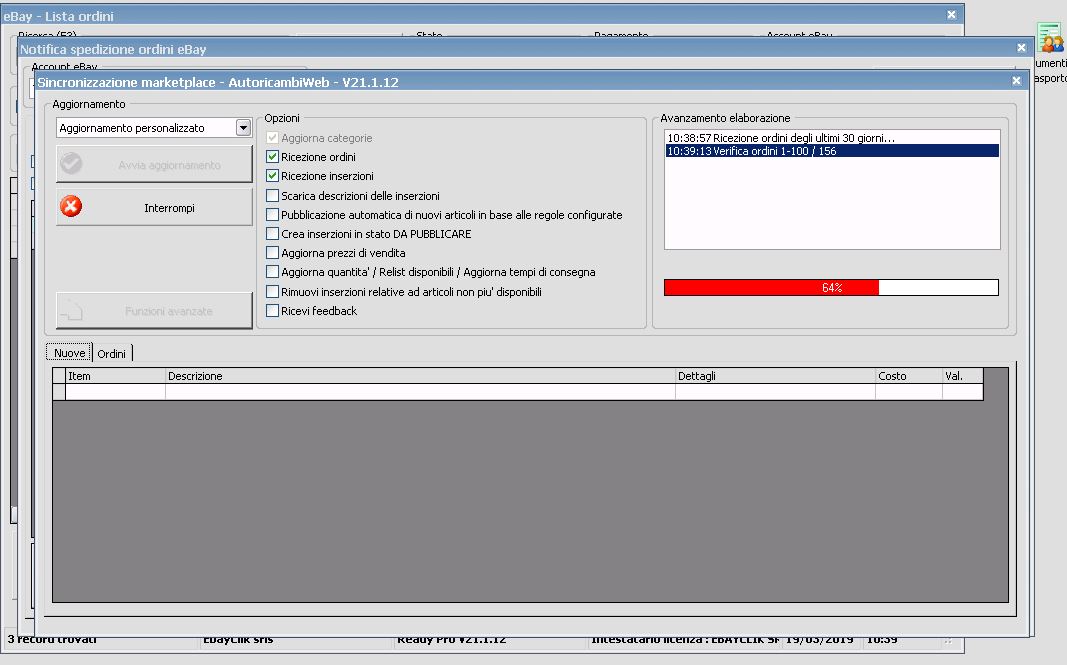Image resolution: width=1067 pixels, height=665 pixels.
Task: Check Crea inserzioni in stato DA PUBBLICARE
Action: pyautogui.click(x=272, y=233)
